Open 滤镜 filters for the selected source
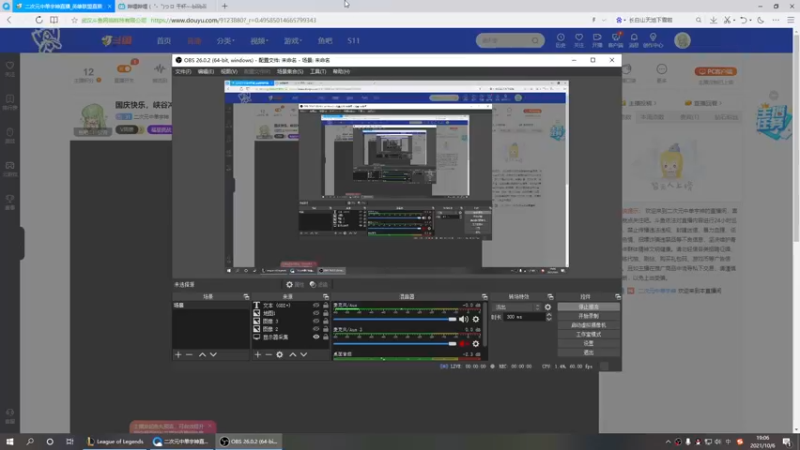The height and width of the screenshot is (450, 800). (319, 285)
